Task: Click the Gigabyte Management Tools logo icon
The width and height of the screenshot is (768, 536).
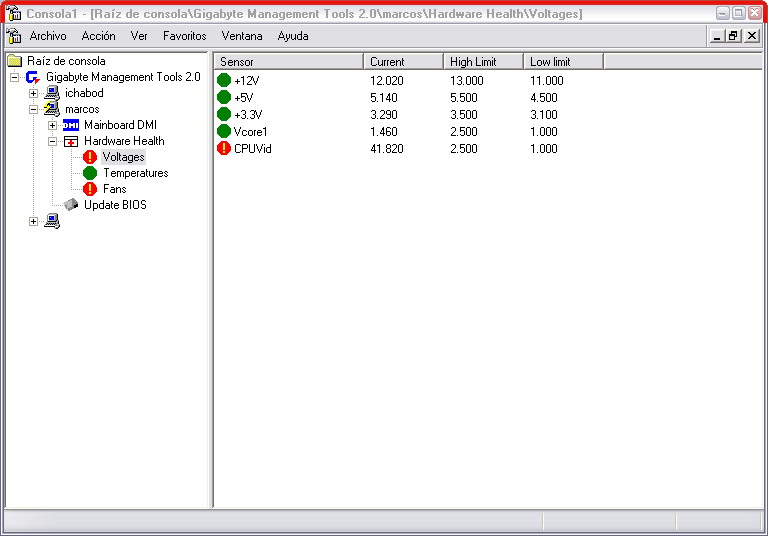Action: pos(33,77)
